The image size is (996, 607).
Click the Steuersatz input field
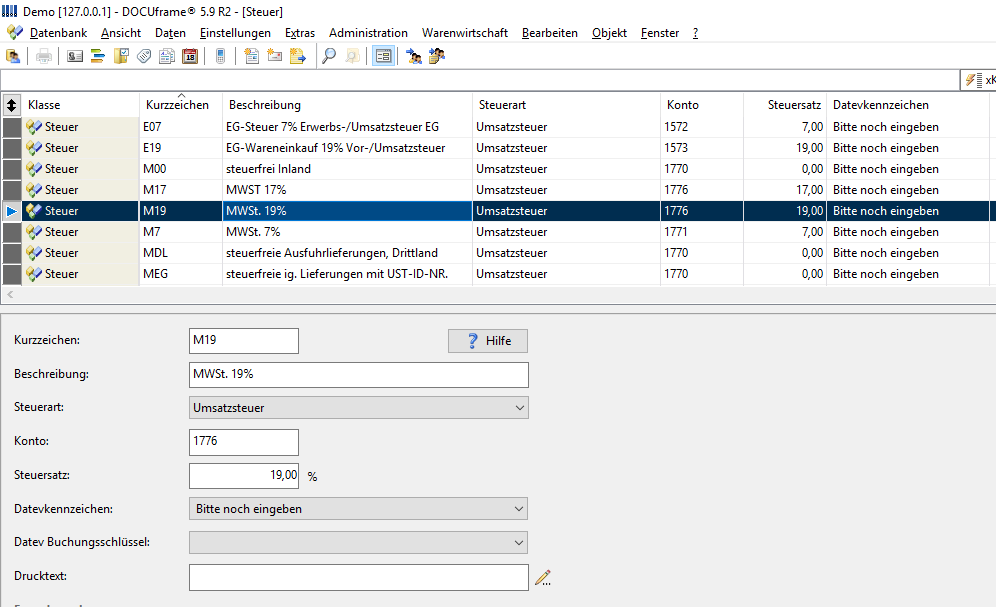pyautogui.click(x=244, y=476)
